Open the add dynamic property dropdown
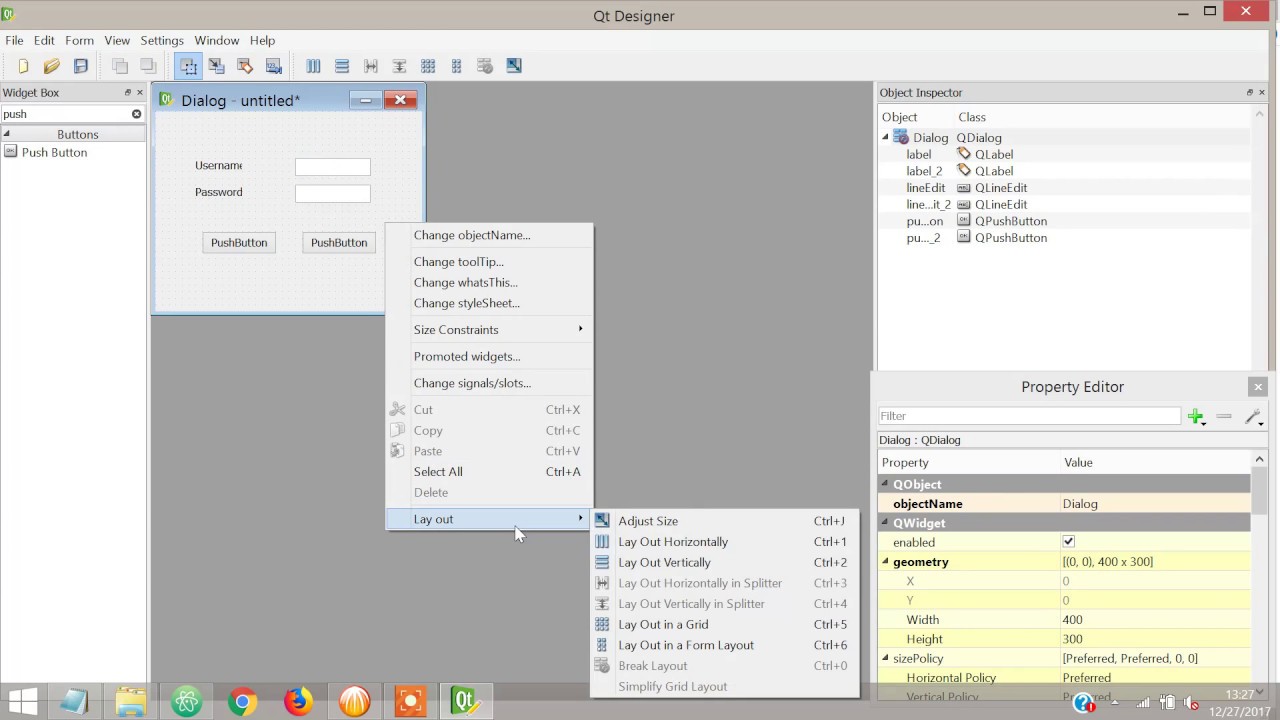1280x720 pixels. (1197, 416)
